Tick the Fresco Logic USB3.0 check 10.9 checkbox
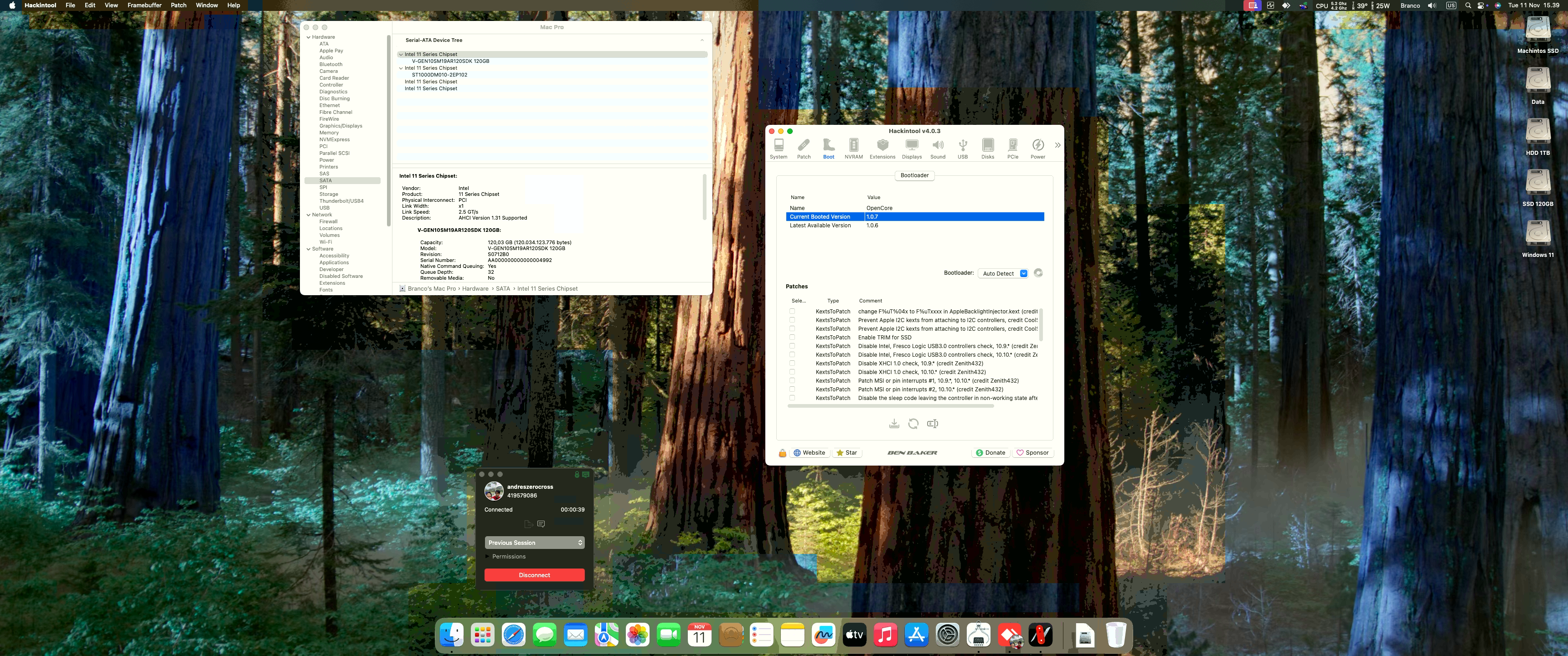 [792, 346]
